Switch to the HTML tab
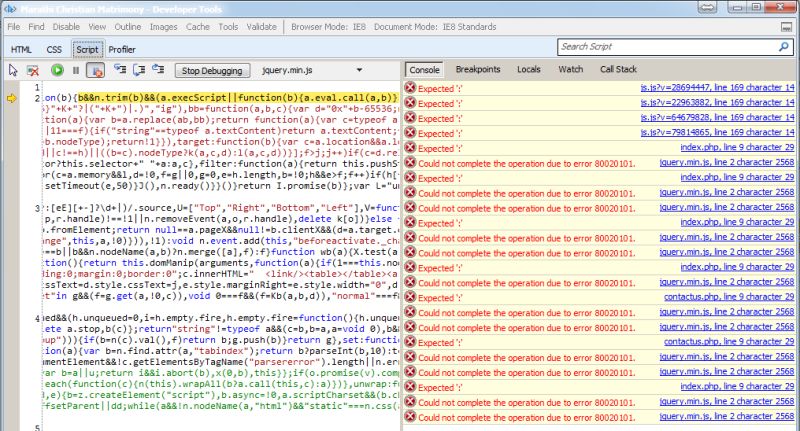The image size is (800, 431). click(x=21, y=49)
